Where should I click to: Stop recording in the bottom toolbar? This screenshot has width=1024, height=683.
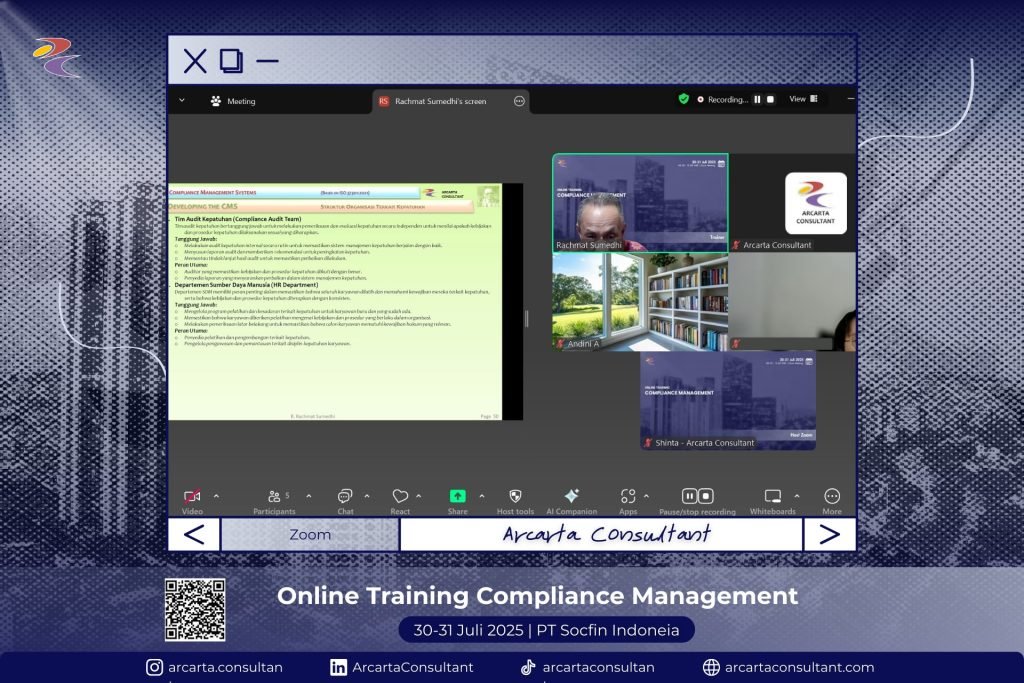706,496
